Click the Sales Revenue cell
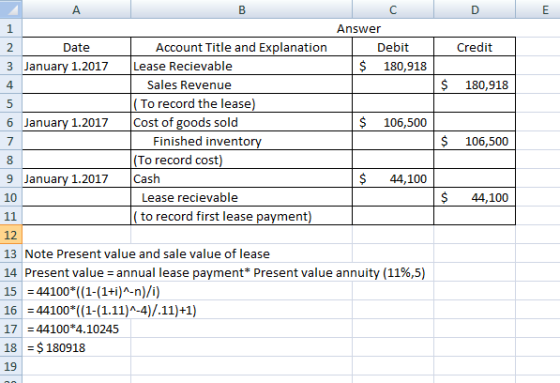The height and width of the screenshot is (383, 560). pyautogui.click(x=241, y=85)
